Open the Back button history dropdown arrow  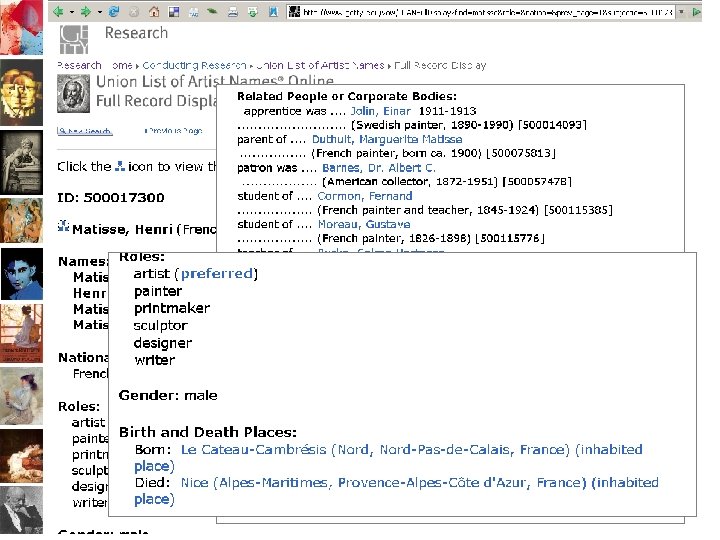click(x=72, y=12)
